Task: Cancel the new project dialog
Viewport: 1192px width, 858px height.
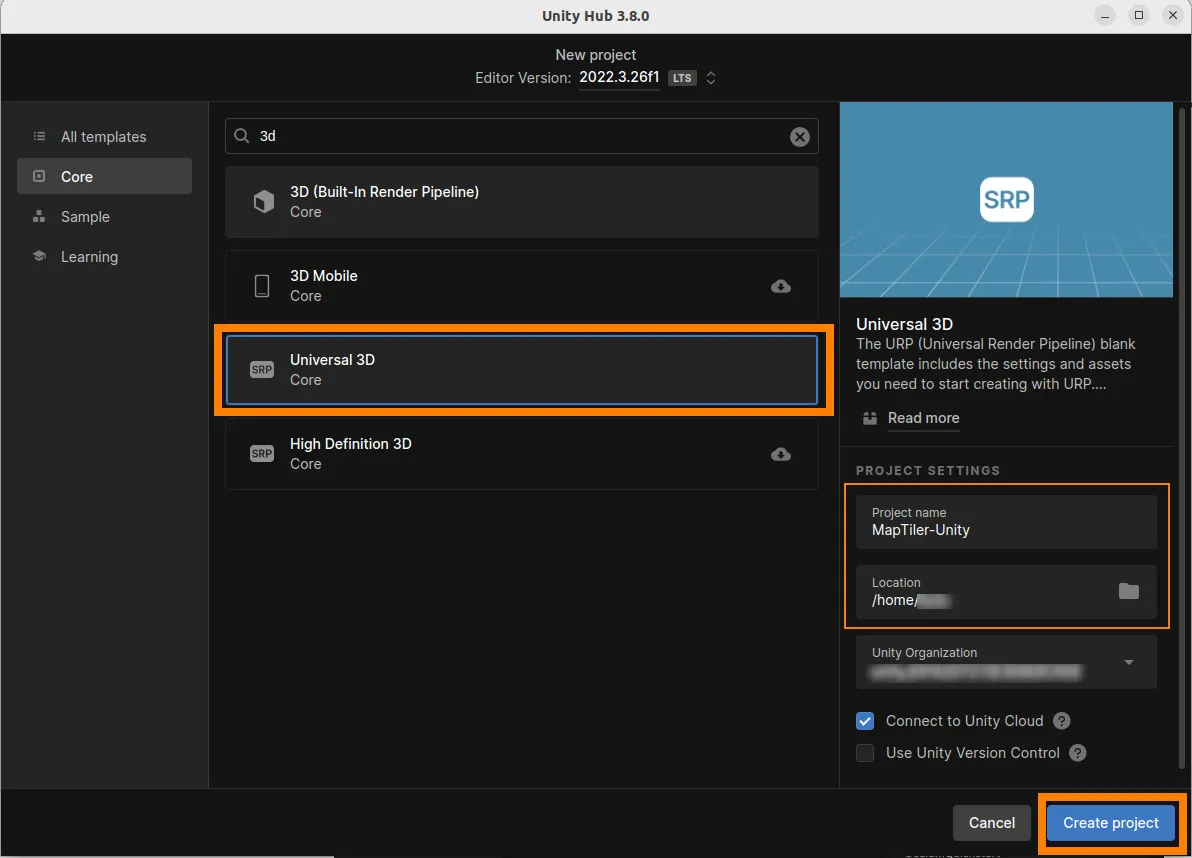Action: click(x=991, y=823)
